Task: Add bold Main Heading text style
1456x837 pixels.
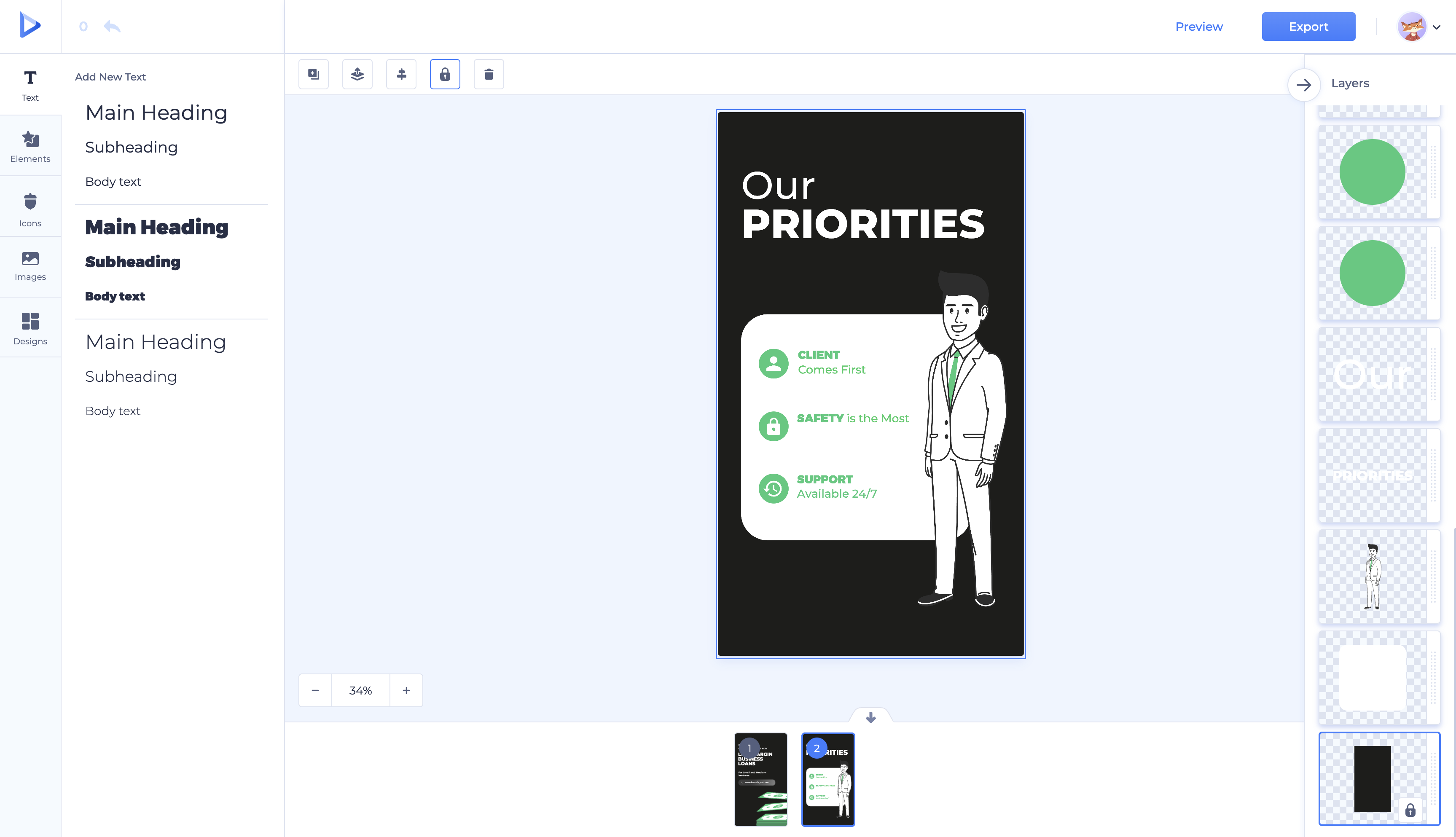Action: (x=157, y=227)
